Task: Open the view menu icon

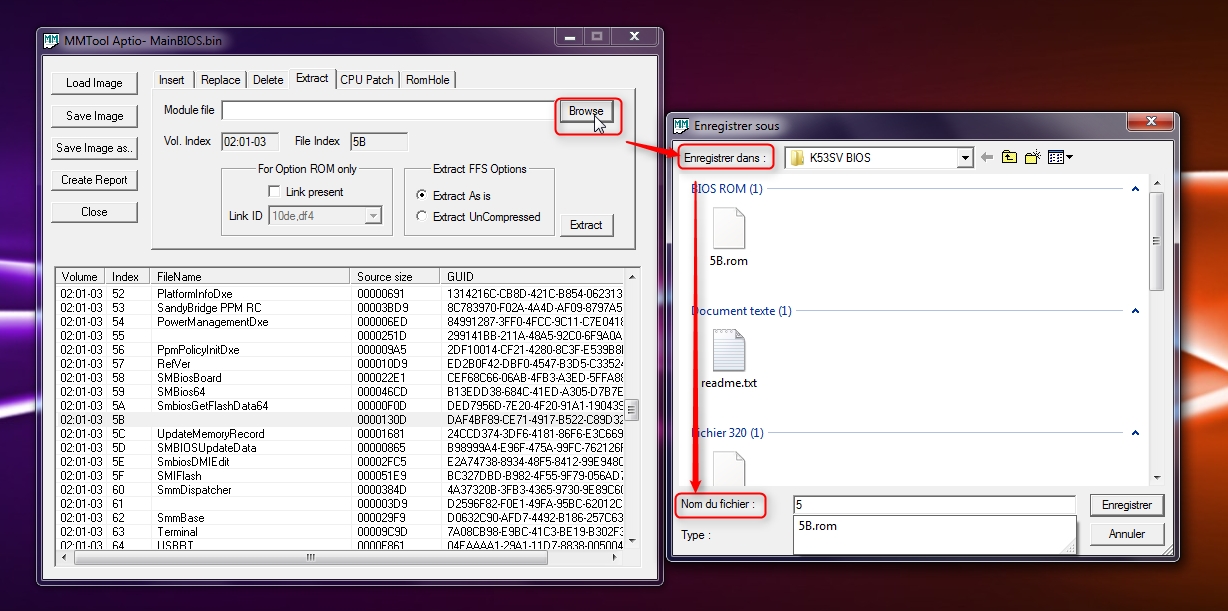Action: tap(1059, 157)
